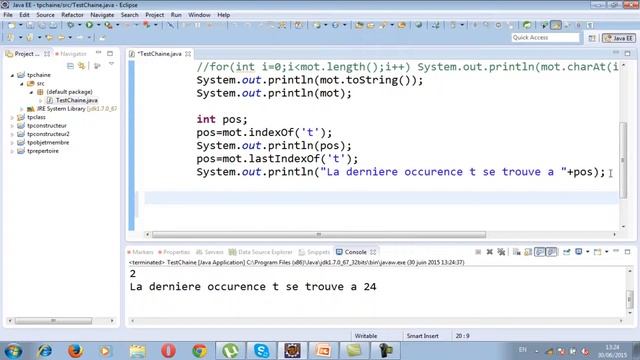
Task: Switch to the Markers tab
Action: coord(140,252)
